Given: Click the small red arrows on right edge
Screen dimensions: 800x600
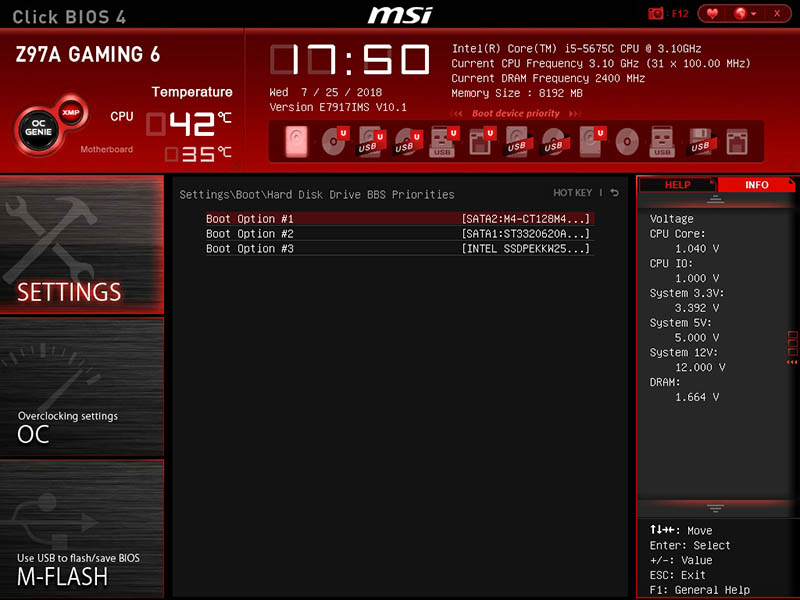Looking at the screenshot, I should pyautogui.click(x=792, y=362).
